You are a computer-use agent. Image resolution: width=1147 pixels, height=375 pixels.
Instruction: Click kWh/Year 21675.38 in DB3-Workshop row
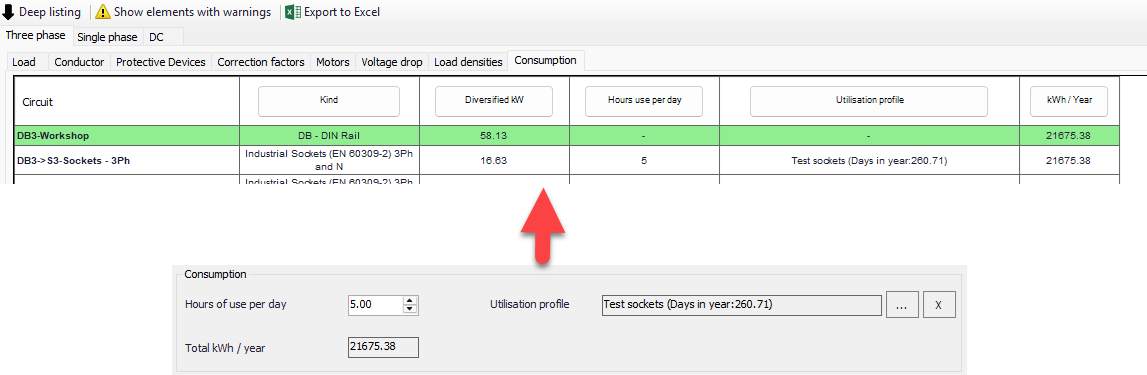coord(1069,135)
